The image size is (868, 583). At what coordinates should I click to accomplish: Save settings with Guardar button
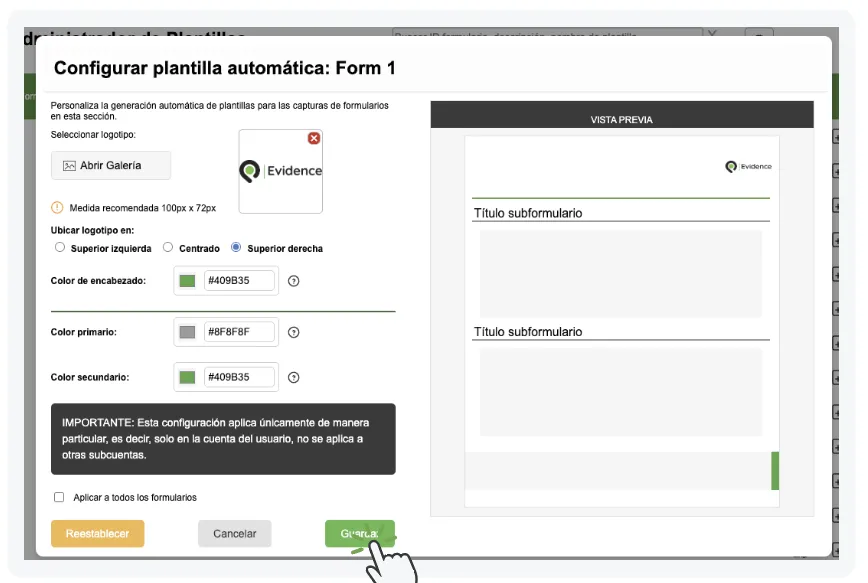[x=360, y=534]
